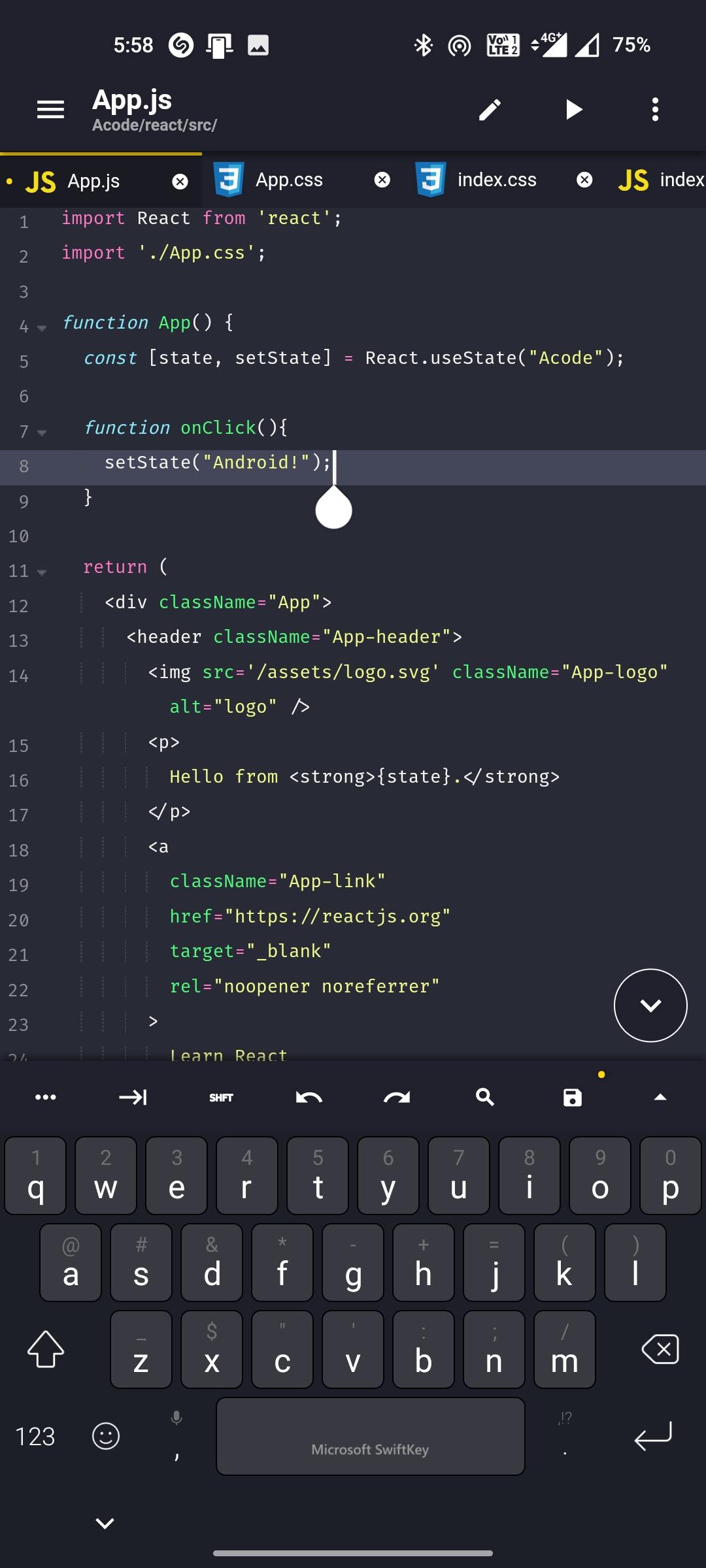Image resolution: width=706 pixels, height=1568 pixels.
Task: Undo the last edit
Action: [x=309, y=1098]
